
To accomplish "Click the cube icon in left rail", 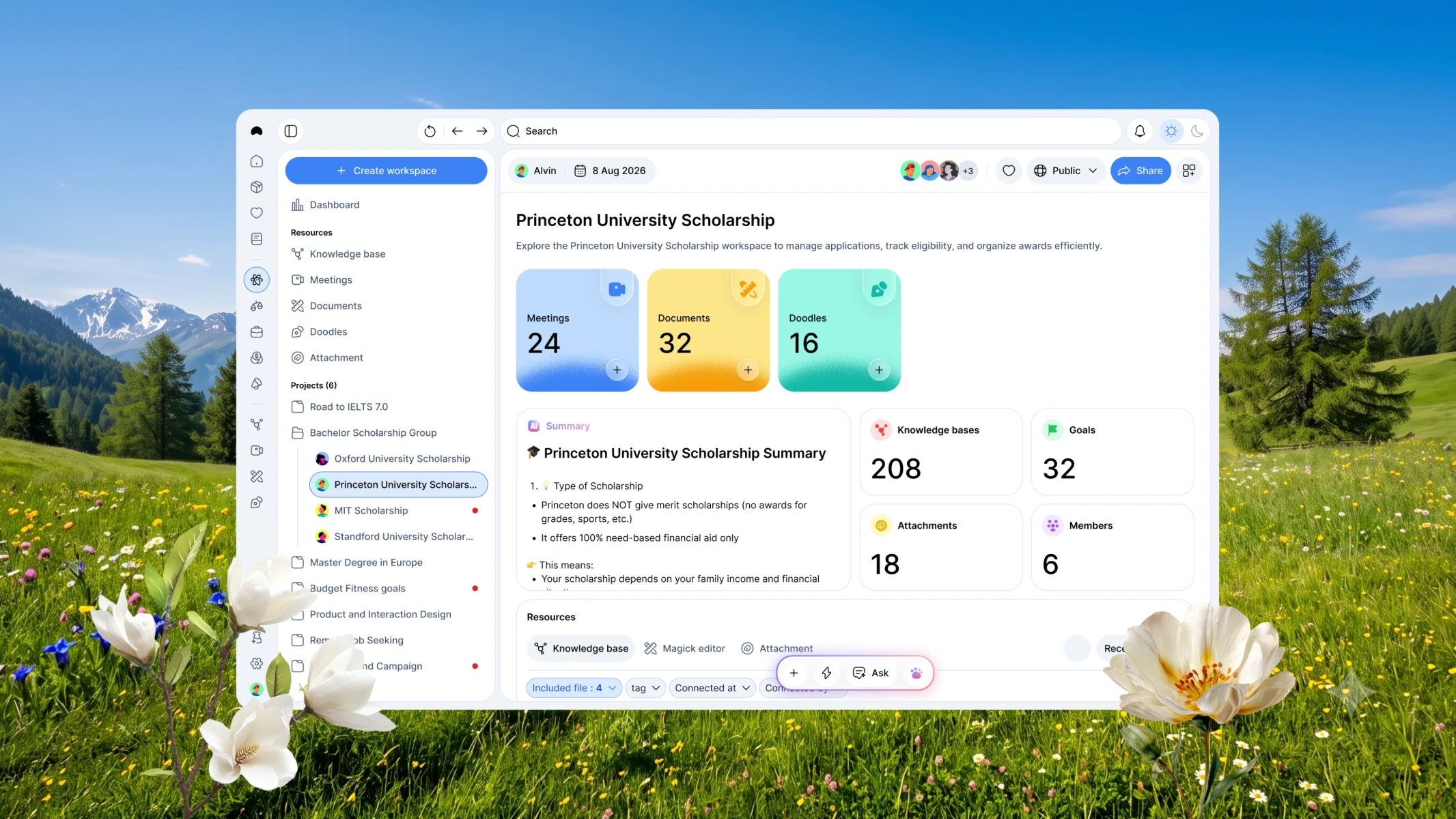I will coord(257,187).
